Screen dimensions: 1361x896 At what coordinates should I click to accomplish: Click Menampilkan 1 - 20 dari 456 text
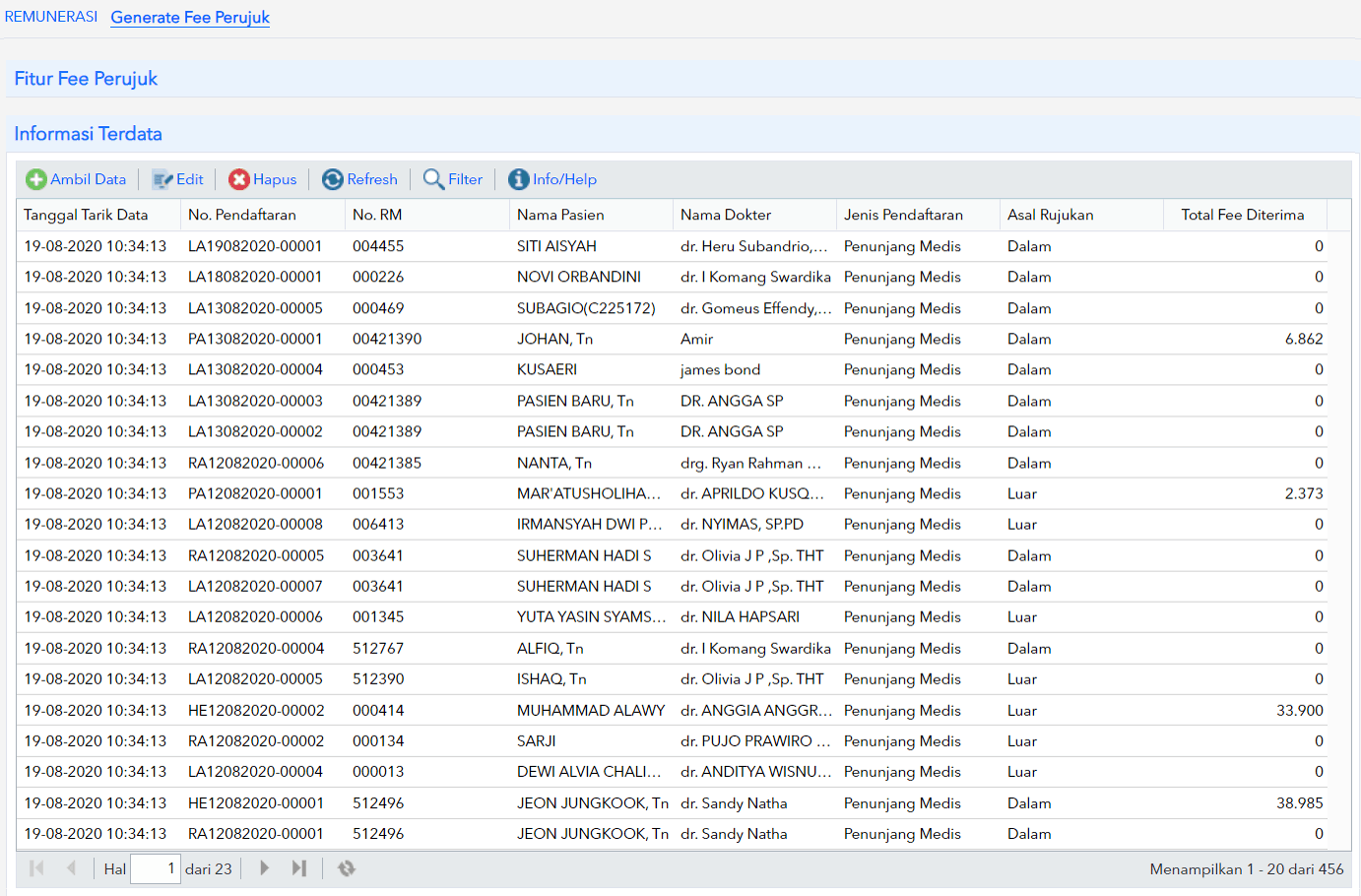point(1246,868)
